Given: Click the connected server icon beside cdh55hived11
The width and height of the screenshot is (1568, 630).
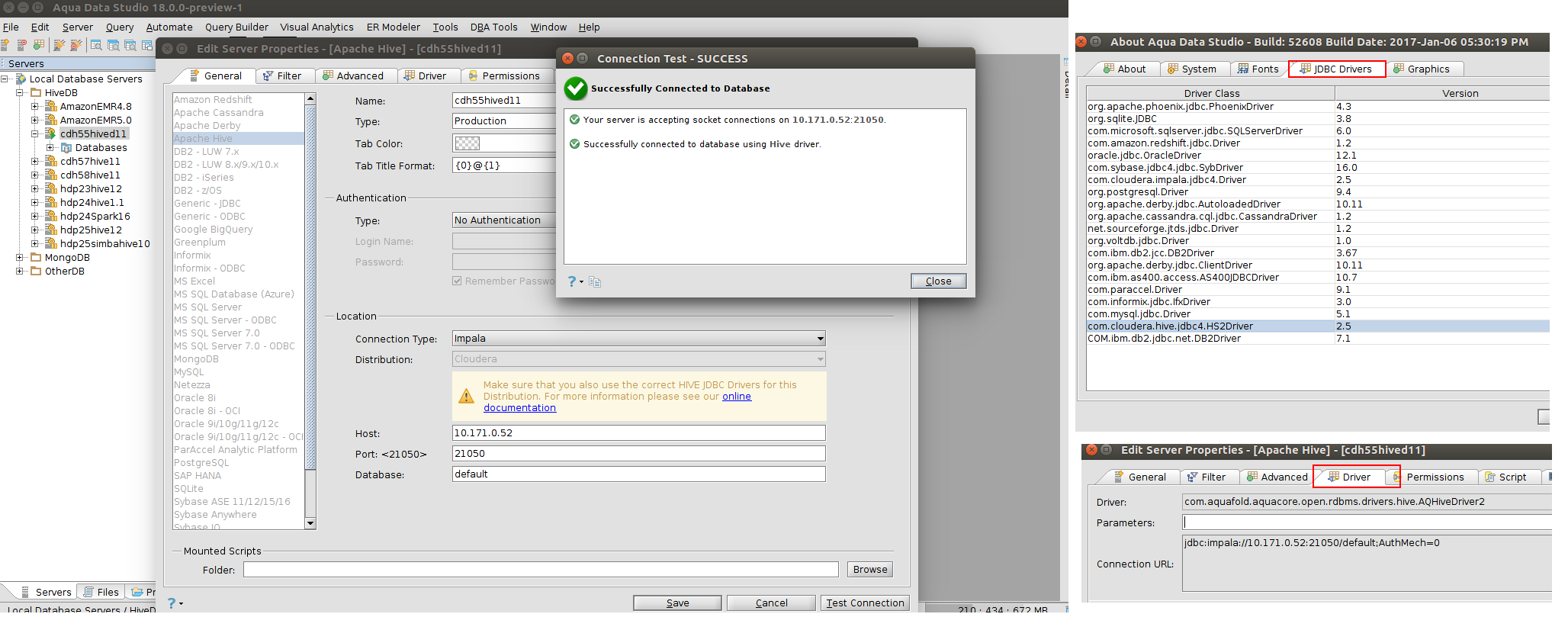Looking at the screenshot, I should [x=51, y=133].
